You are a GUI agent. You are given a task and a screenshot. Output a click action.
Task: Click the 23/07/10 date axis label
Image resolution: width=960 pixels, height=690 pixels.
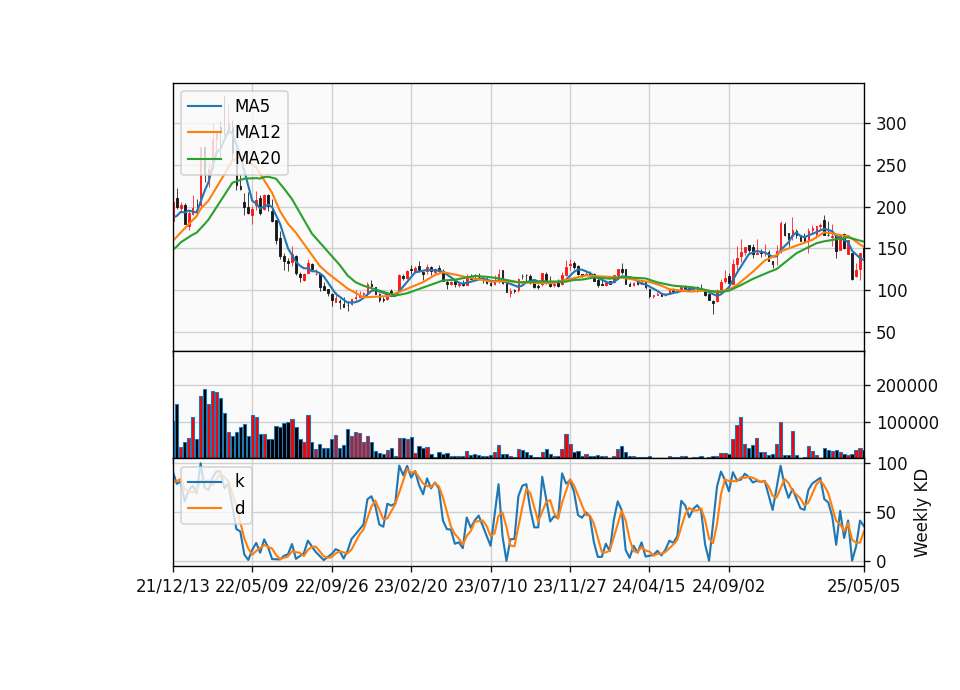click(x=490, y=586)
